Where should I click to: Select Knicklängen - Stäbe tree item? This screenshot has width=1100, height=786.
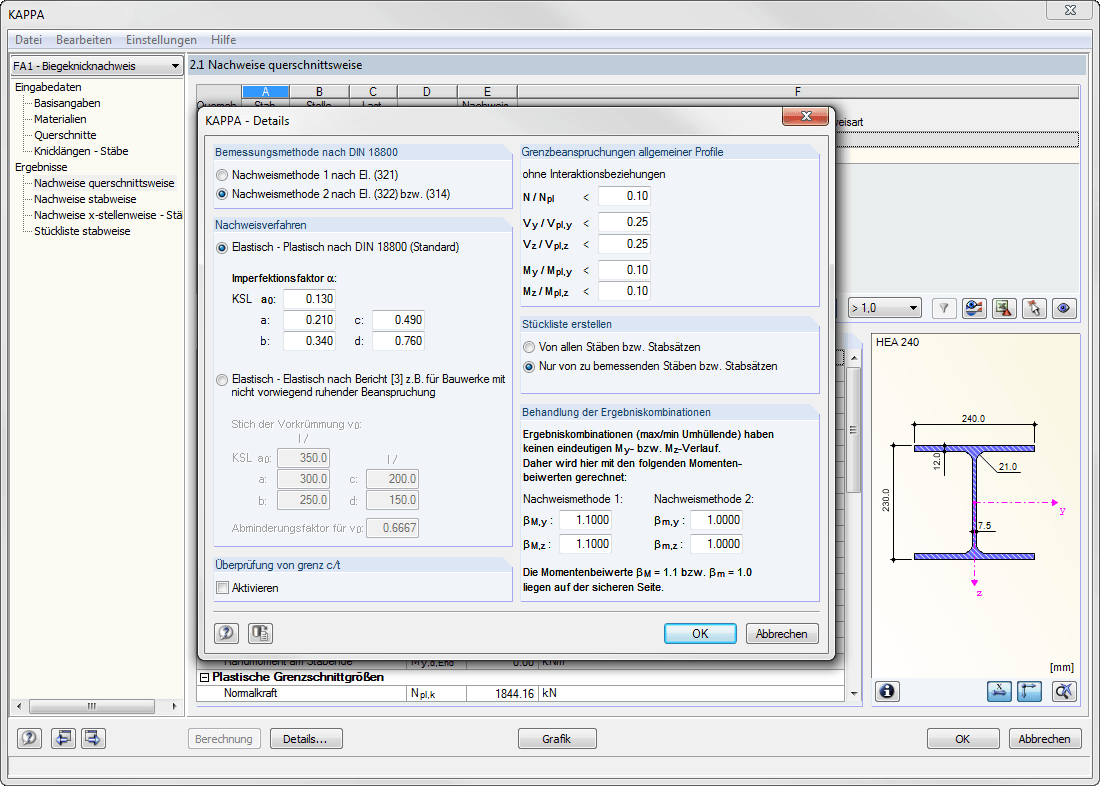click(81, 152)
